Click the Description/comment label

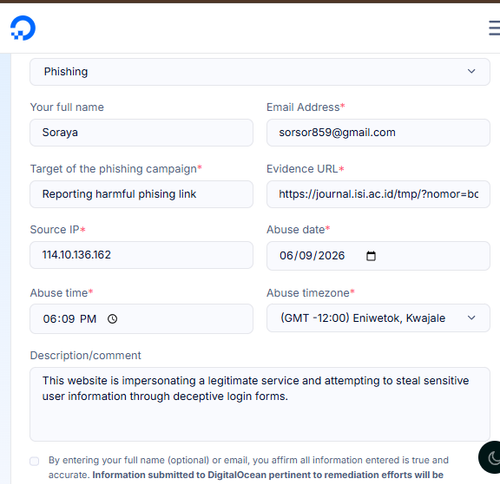(x=86, y=355)
